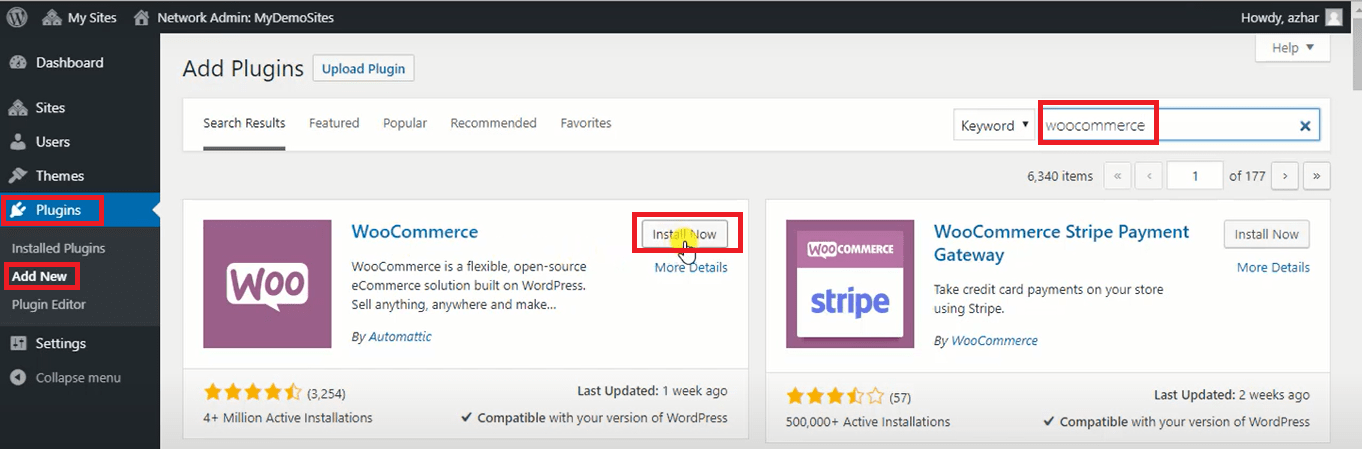
Task: Click the current page number field
Action: 1195,176
